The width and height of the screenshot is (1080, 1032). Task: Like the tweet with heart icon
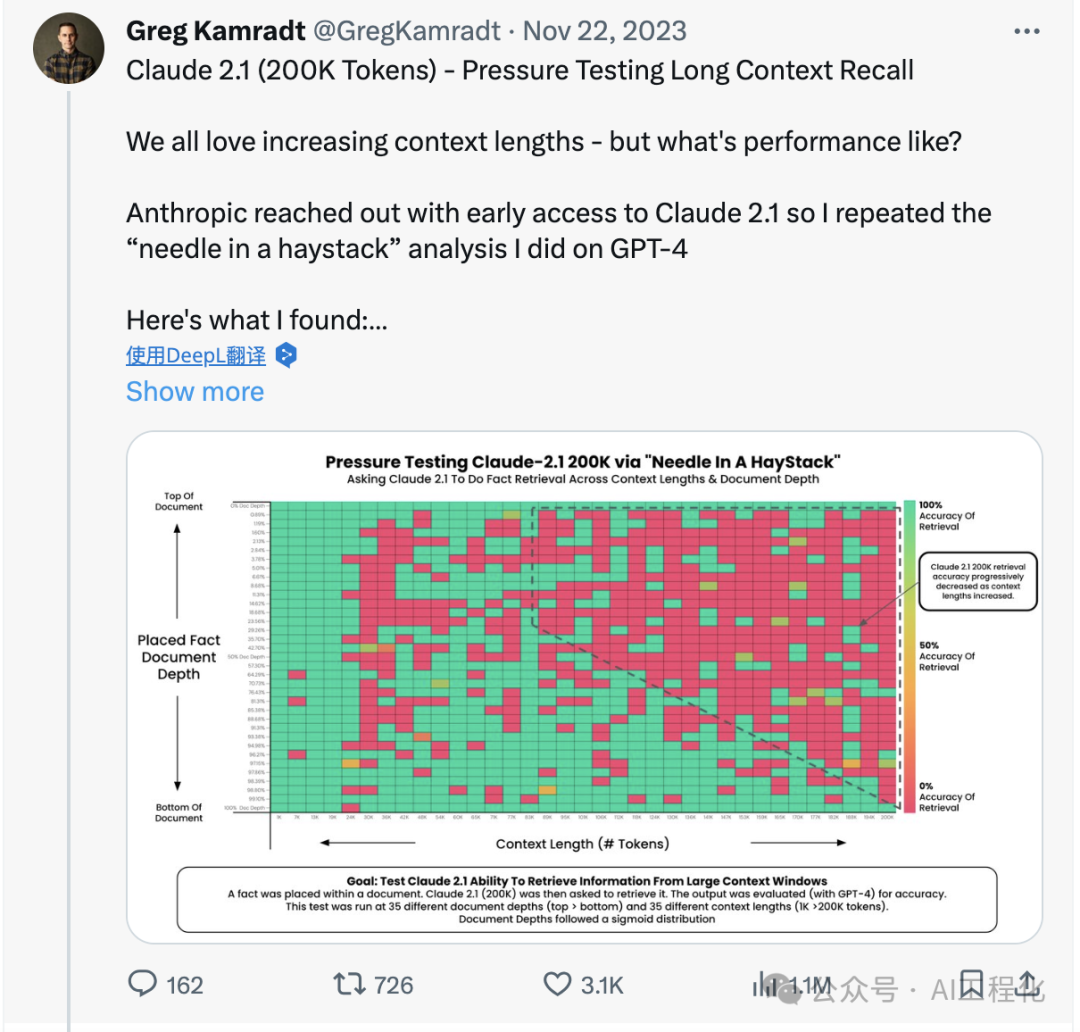(x=557, y=984)
